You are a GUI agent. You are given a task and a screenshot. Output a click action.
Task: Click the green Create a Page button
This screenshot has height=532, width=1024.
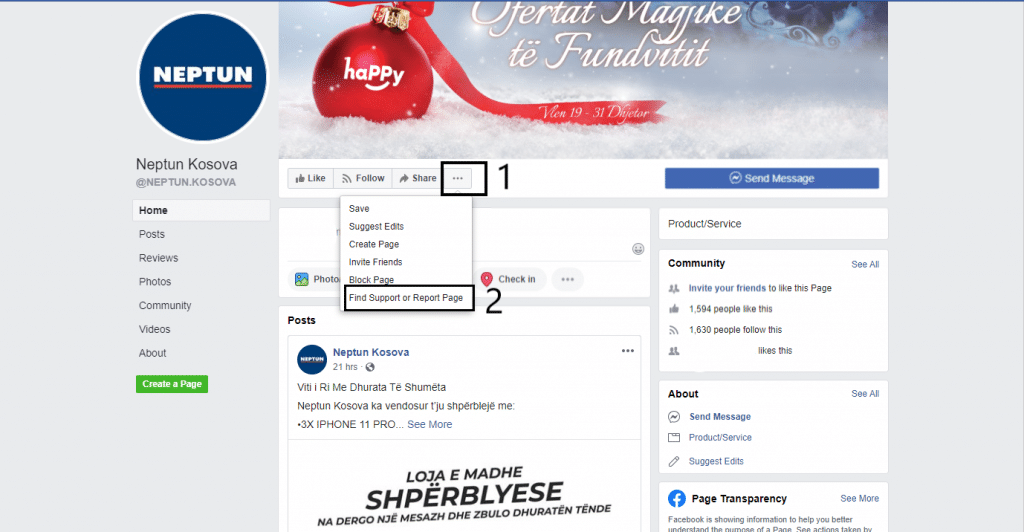point(172,384)
